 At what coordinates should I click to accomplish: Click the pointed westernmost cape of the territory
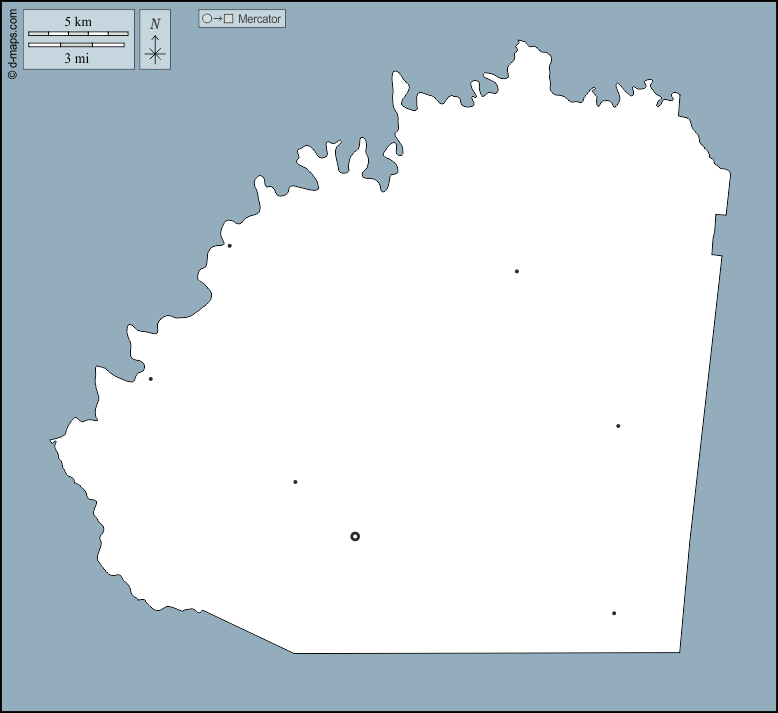52,440
